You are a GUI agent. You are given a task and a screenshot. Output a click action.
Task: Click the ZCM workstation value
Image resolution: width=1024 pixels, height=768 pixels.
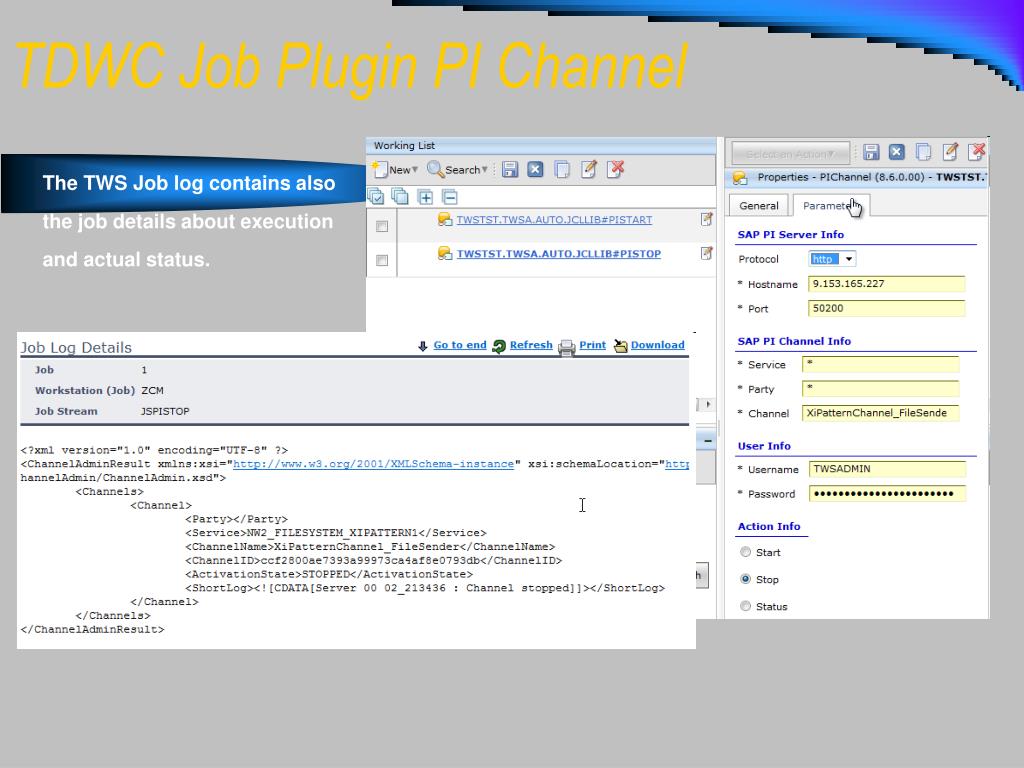(x=152, y=391)
